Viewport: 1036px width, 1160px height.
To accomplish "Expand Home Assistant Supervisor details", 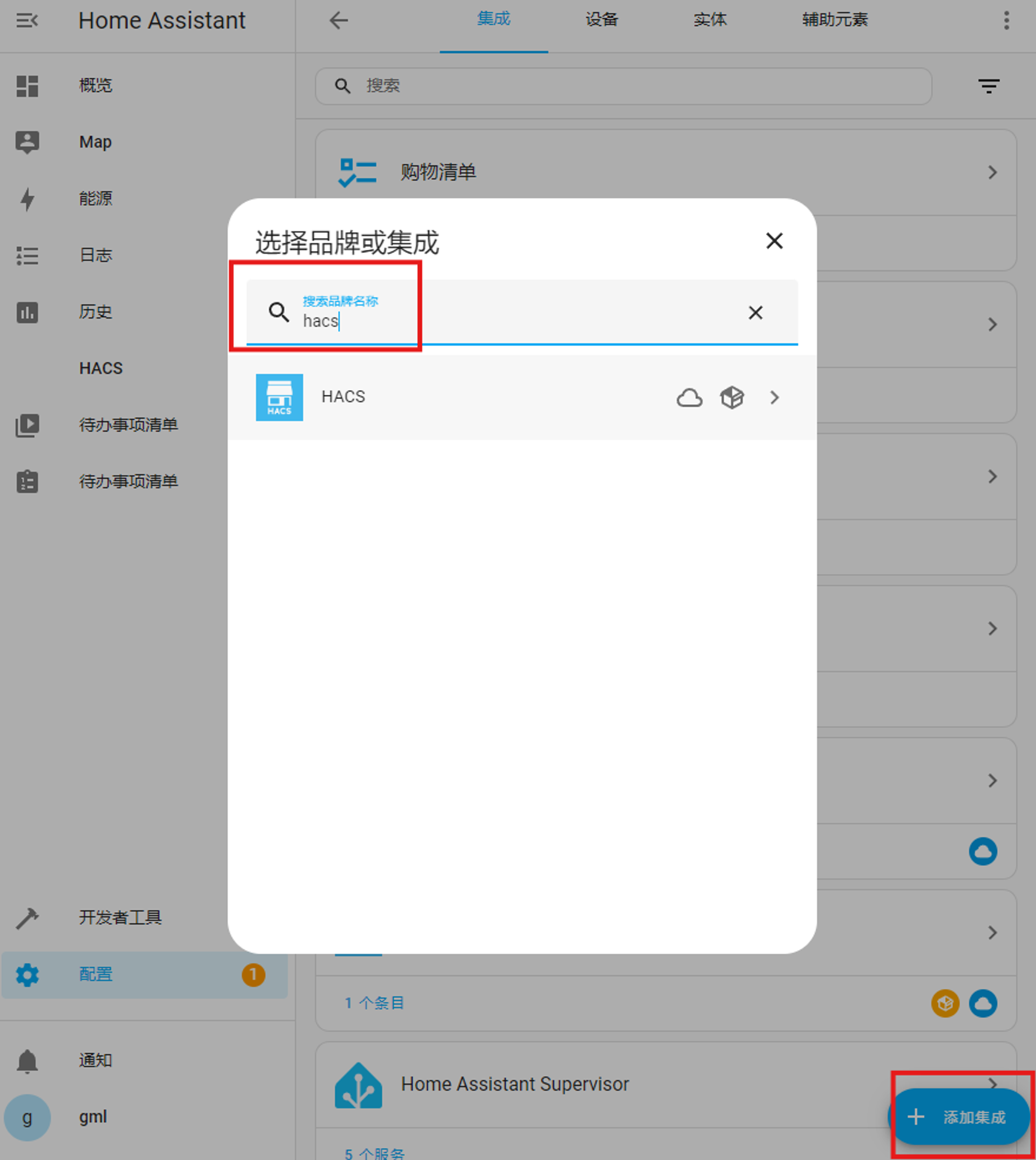I will [992, 1084].
